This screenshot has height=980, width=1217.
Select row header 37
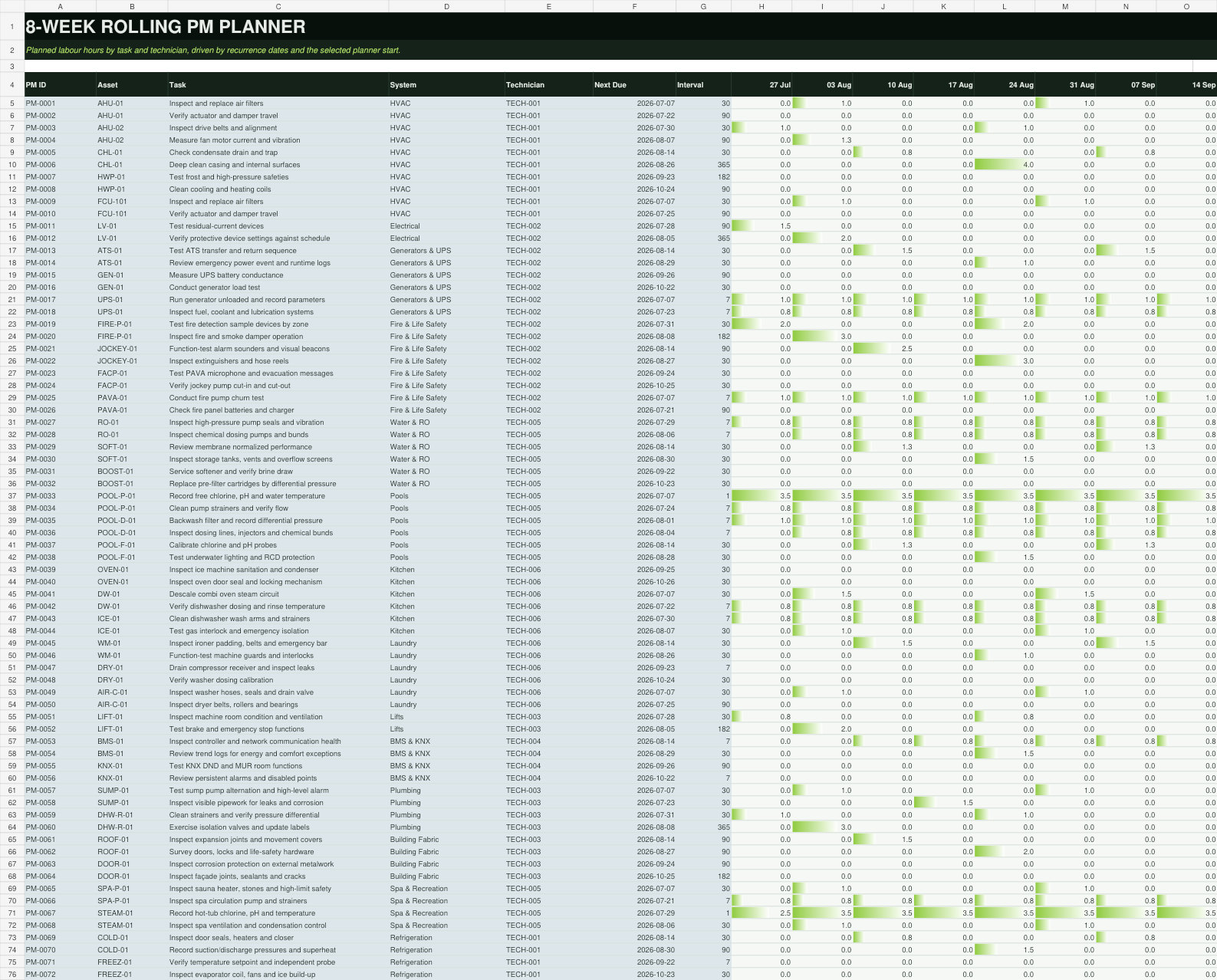12,496
